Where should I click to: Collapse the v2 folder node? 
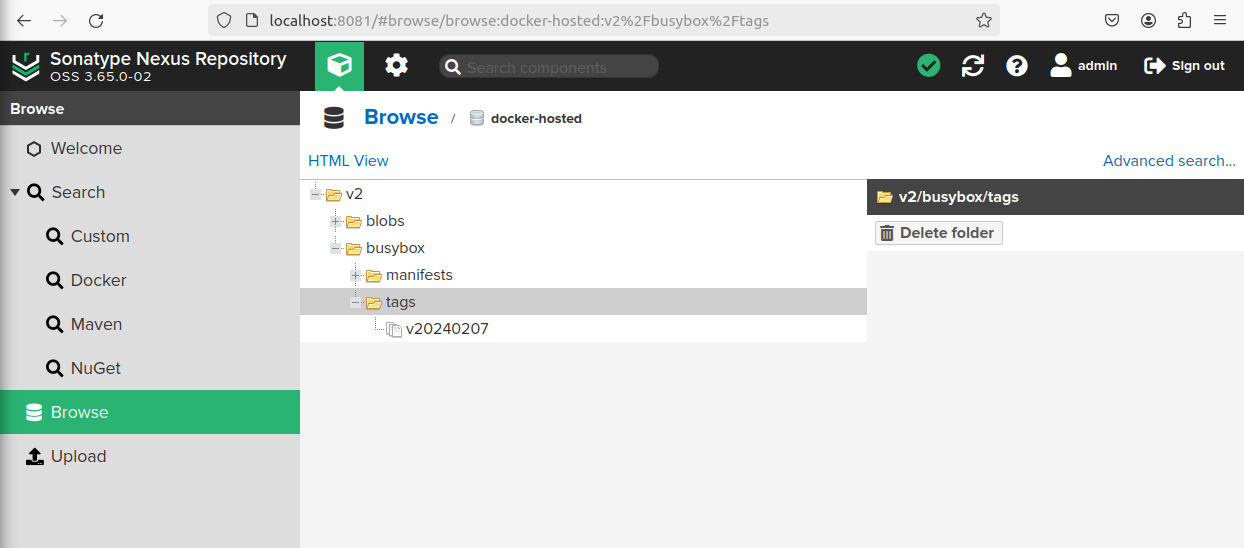coord(316,194)
